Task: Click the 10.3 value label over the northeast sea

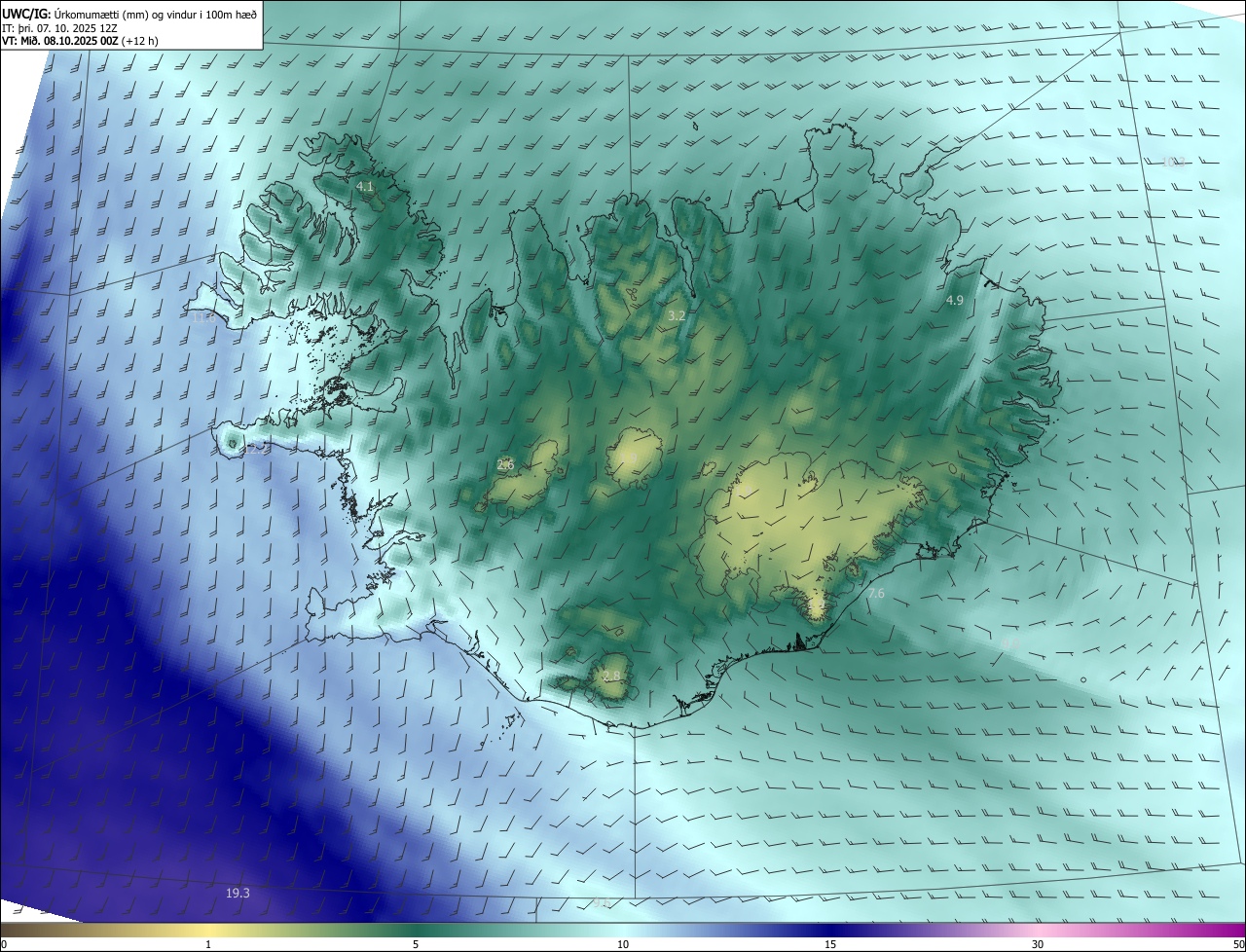Action: 1174,162
